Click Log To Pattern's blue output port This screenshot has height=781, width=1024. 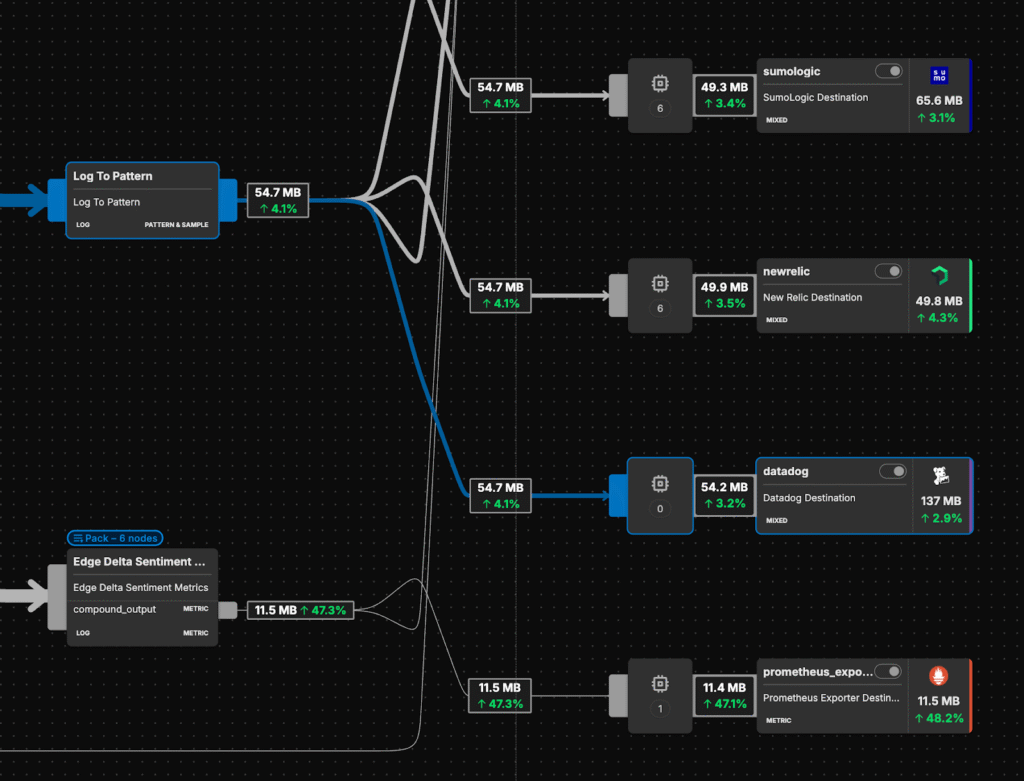pos(227,200)
